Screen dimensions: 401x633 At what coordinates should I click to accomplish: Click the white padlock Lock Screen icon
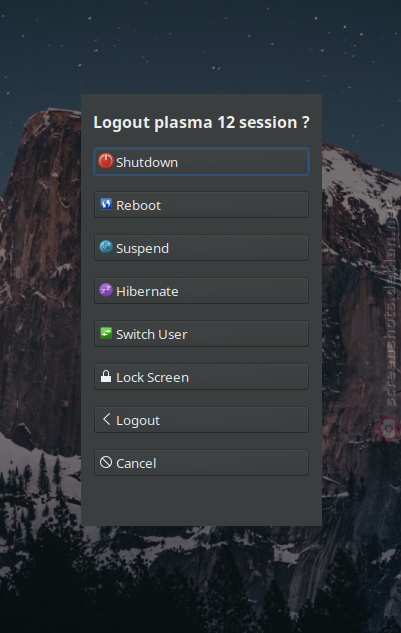click(x=106, y=376)
